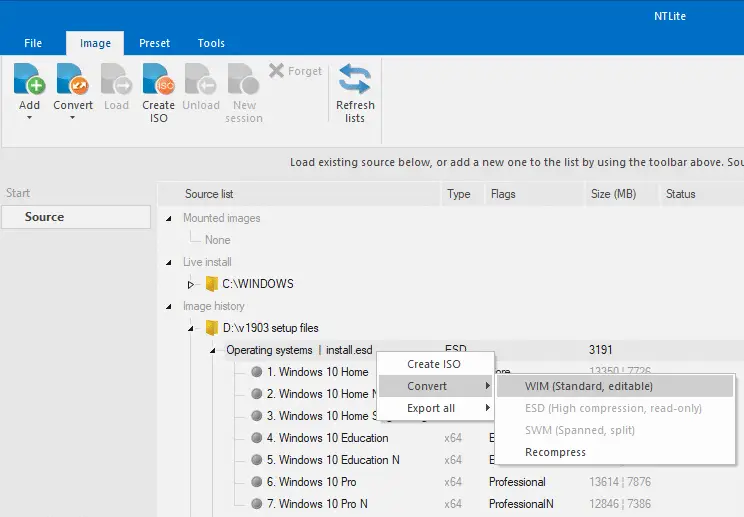Click the None entry under Mounted images

[x=218, y=240]
